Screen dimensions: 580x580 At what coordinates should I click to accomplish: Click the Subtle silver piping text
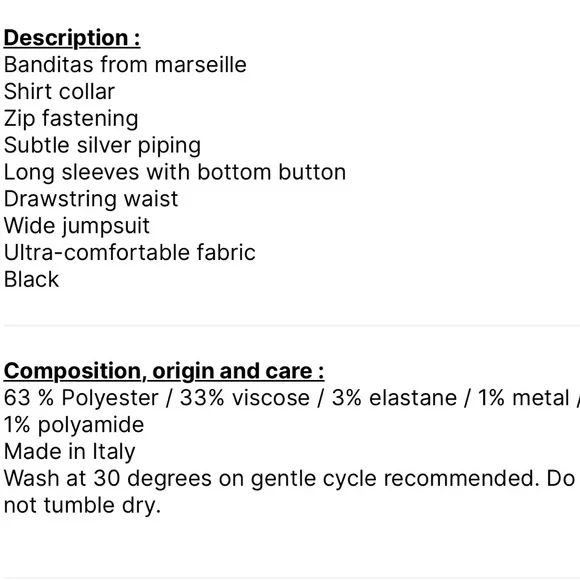pos(102,145)
